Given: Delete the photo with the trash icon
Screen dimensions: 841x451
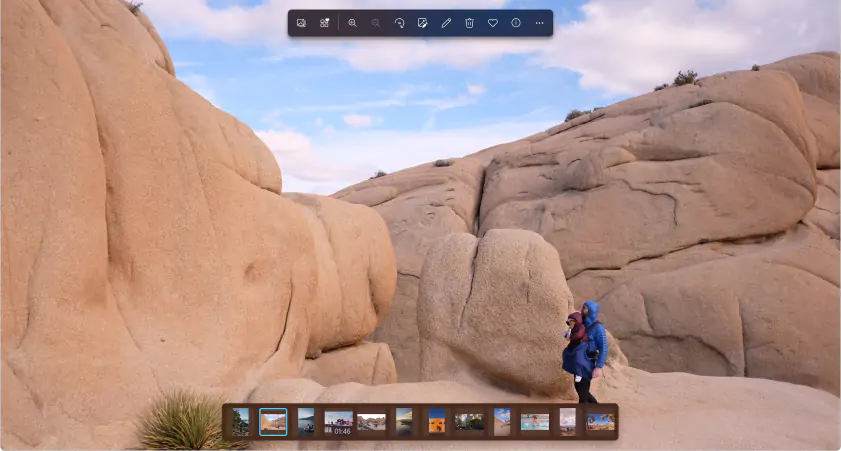Looking at the screenshot, I should tap(469, 23).
